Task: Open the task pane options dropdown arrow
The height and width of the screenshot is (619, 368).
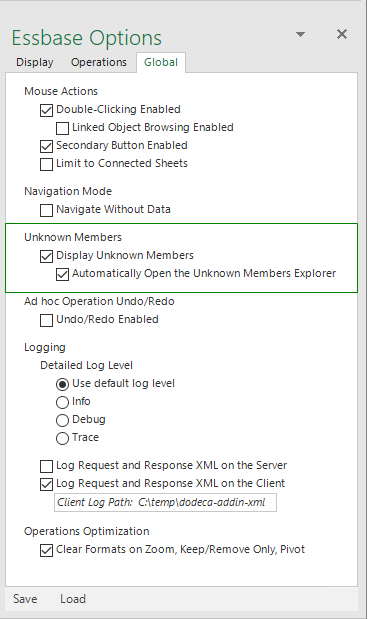Action: [300, 35]
